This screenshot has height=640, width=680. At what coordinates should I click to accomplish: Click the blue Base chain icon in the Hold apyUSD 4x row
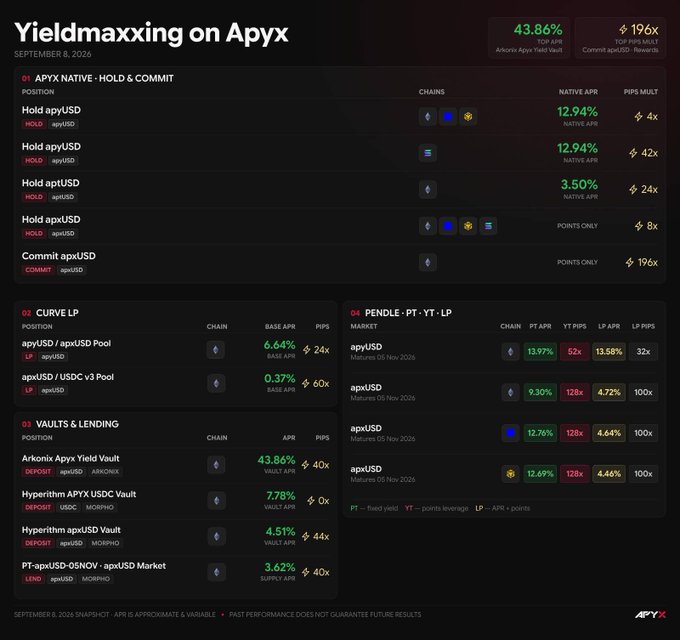[x=448, y=117]
